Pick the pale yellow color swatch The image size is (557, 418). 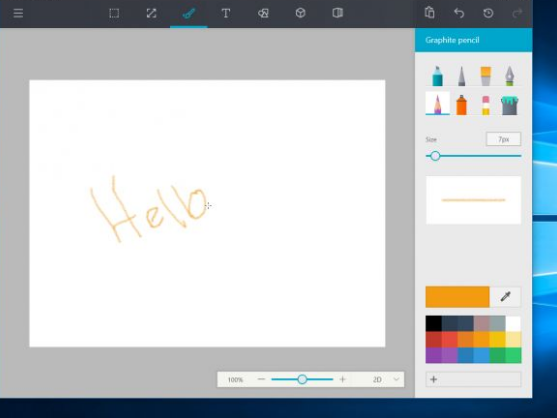click(x=513, y=340)
